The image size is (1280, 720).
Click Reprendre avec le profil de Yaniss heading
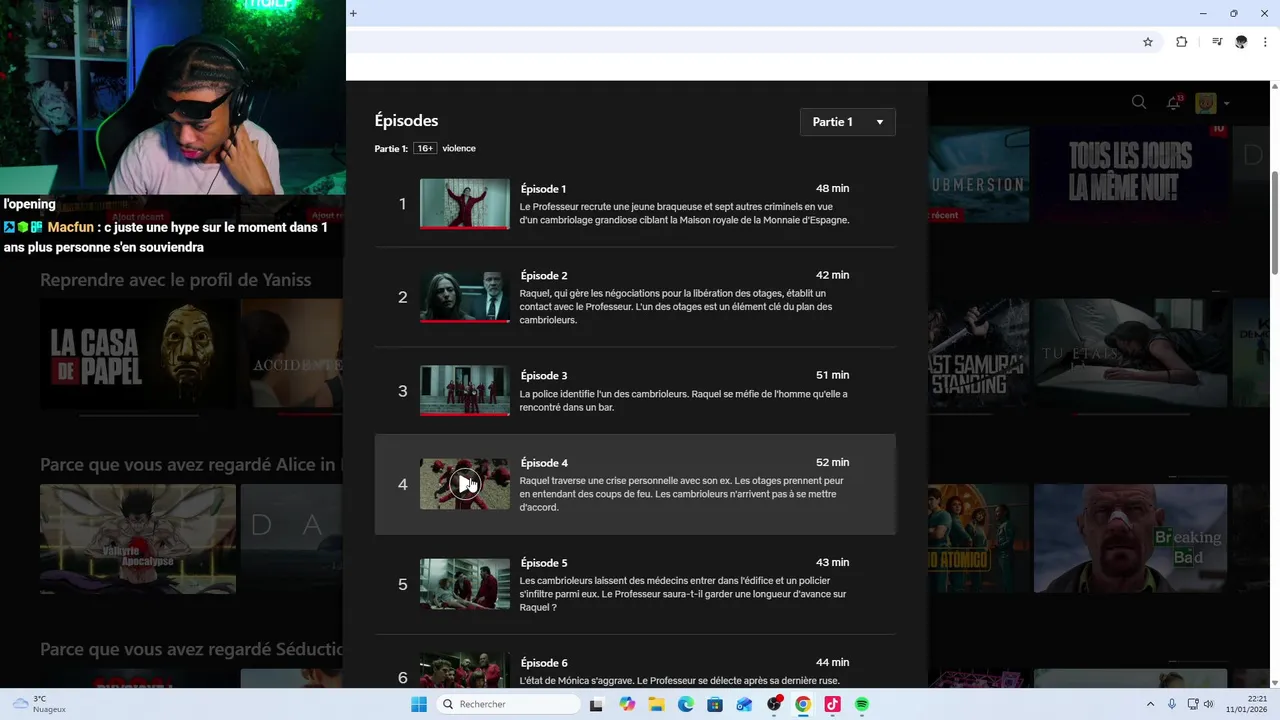point(175,280)
